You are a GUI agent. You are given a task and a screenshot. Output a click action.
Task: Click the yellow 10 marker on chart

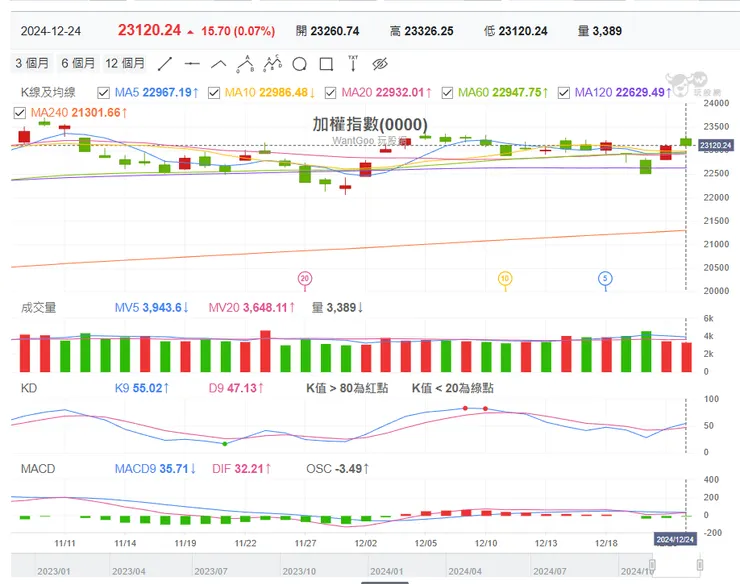pyautogui.click(x=505, y=279)
